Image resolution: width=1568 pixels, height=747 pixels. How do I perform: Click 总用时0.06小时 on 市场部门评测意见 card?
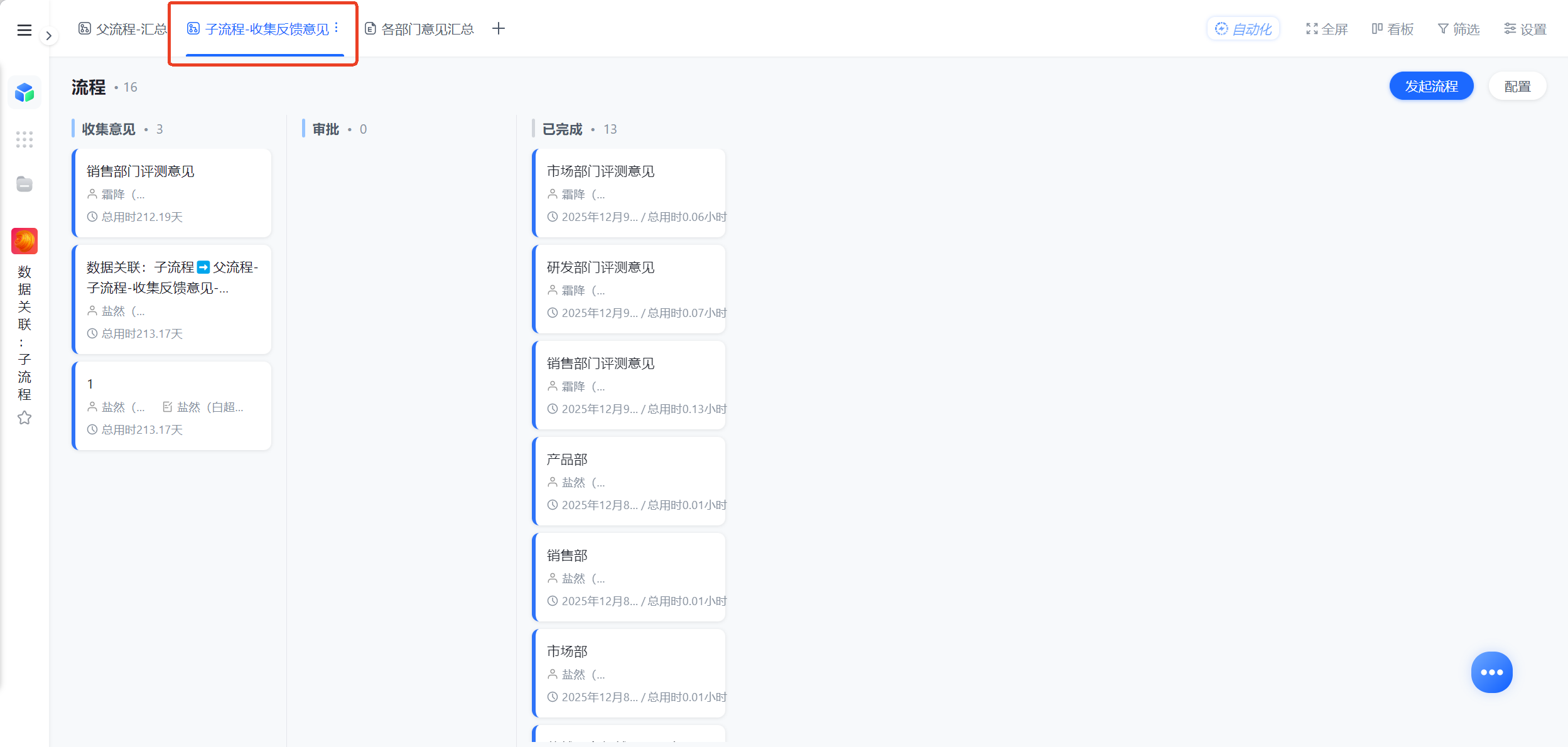687,217
